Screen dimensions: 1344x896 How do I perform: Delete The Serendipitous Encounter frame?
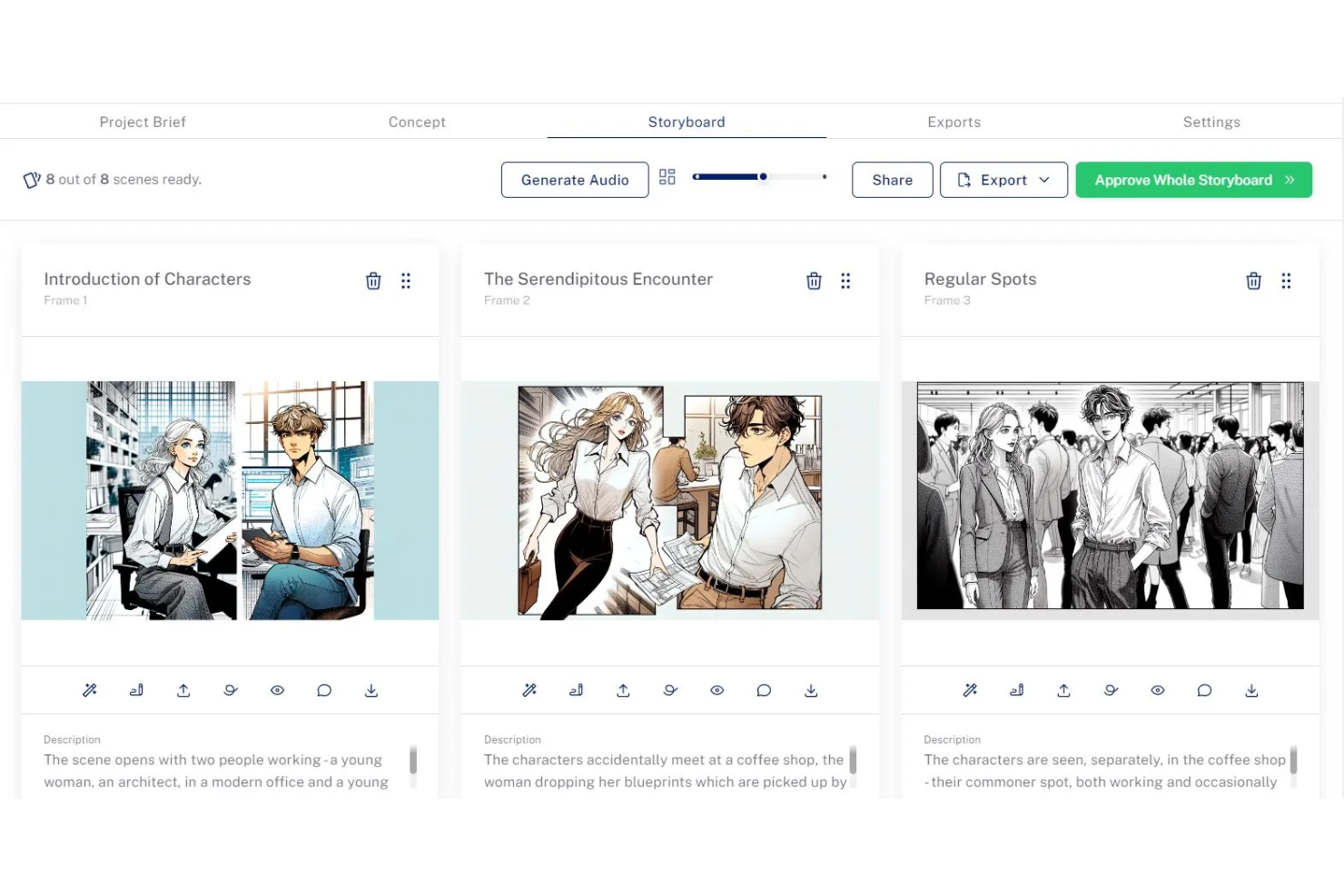click(814, 281)
